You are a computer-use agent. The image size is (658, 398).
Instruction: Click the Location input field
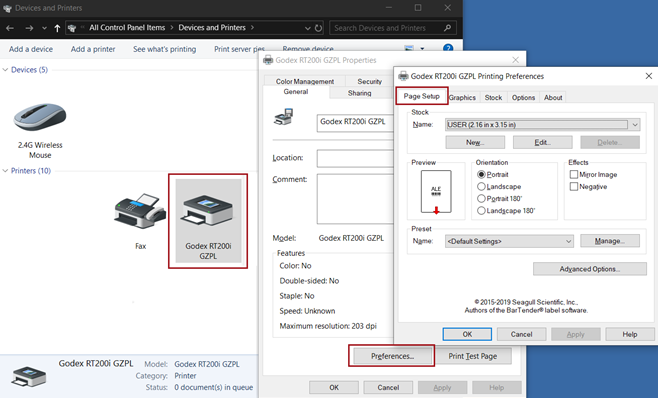point(355,158)
